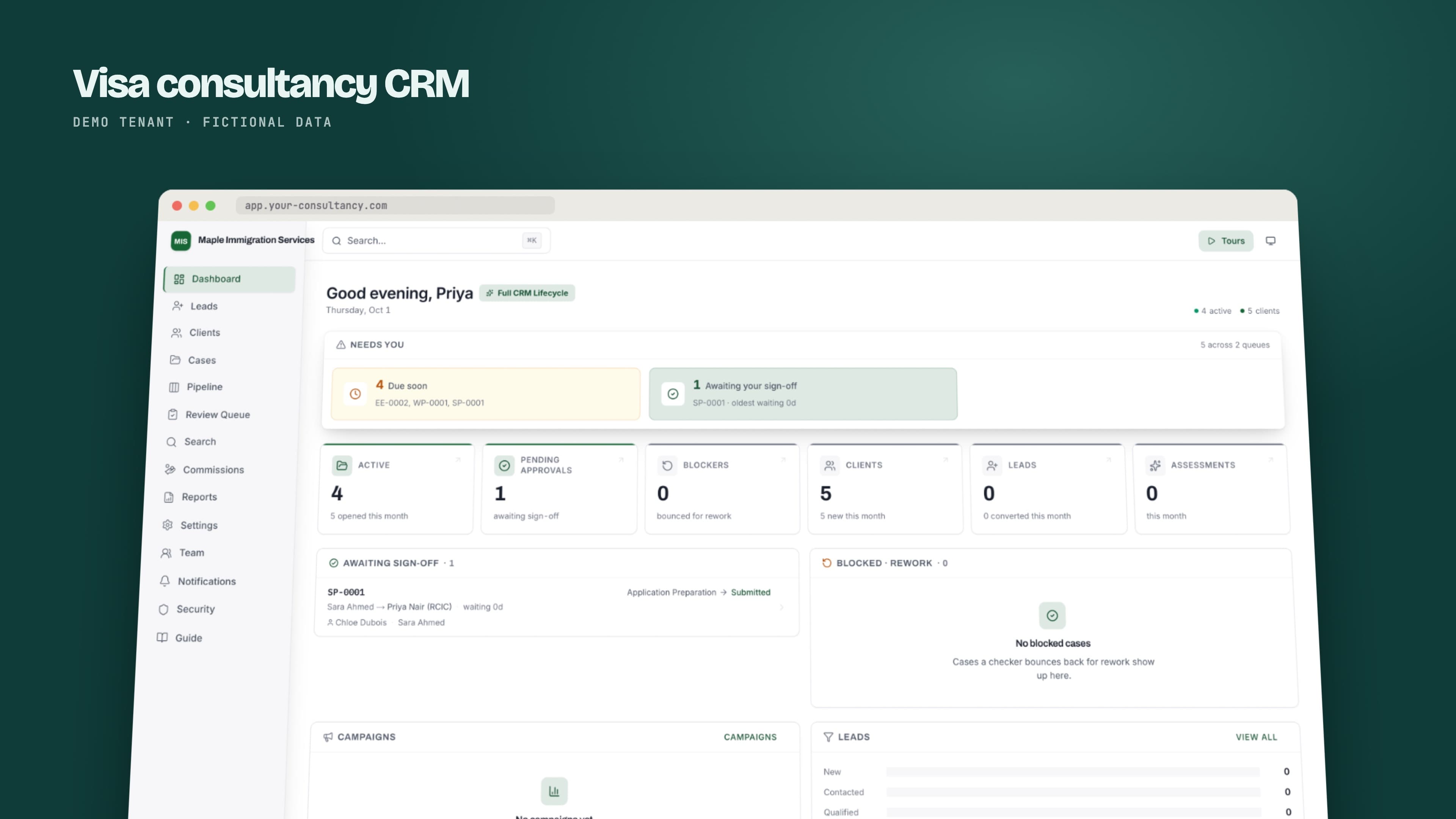Open the Active stat card arrow
Image resolution: width=1456 pixels, height=819 pixels.
click(458, 460)
